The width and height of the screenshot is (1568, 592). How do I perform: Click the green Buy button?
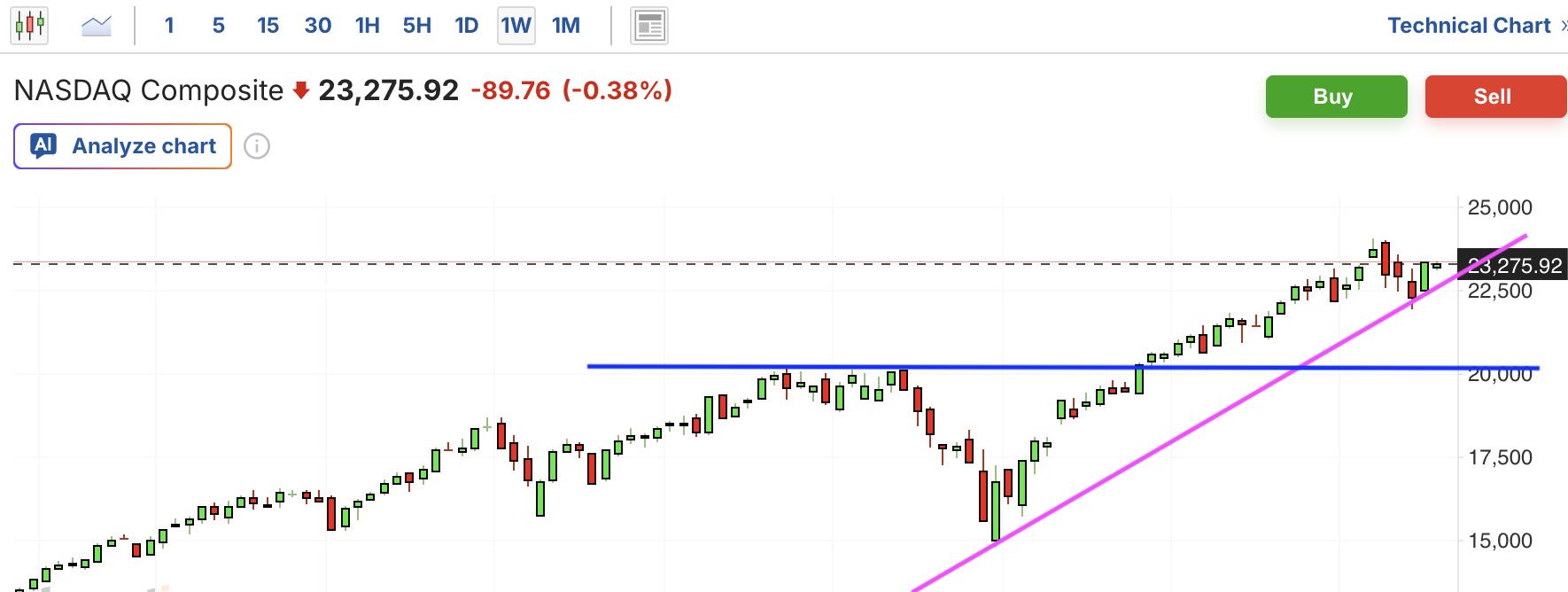1336,97
